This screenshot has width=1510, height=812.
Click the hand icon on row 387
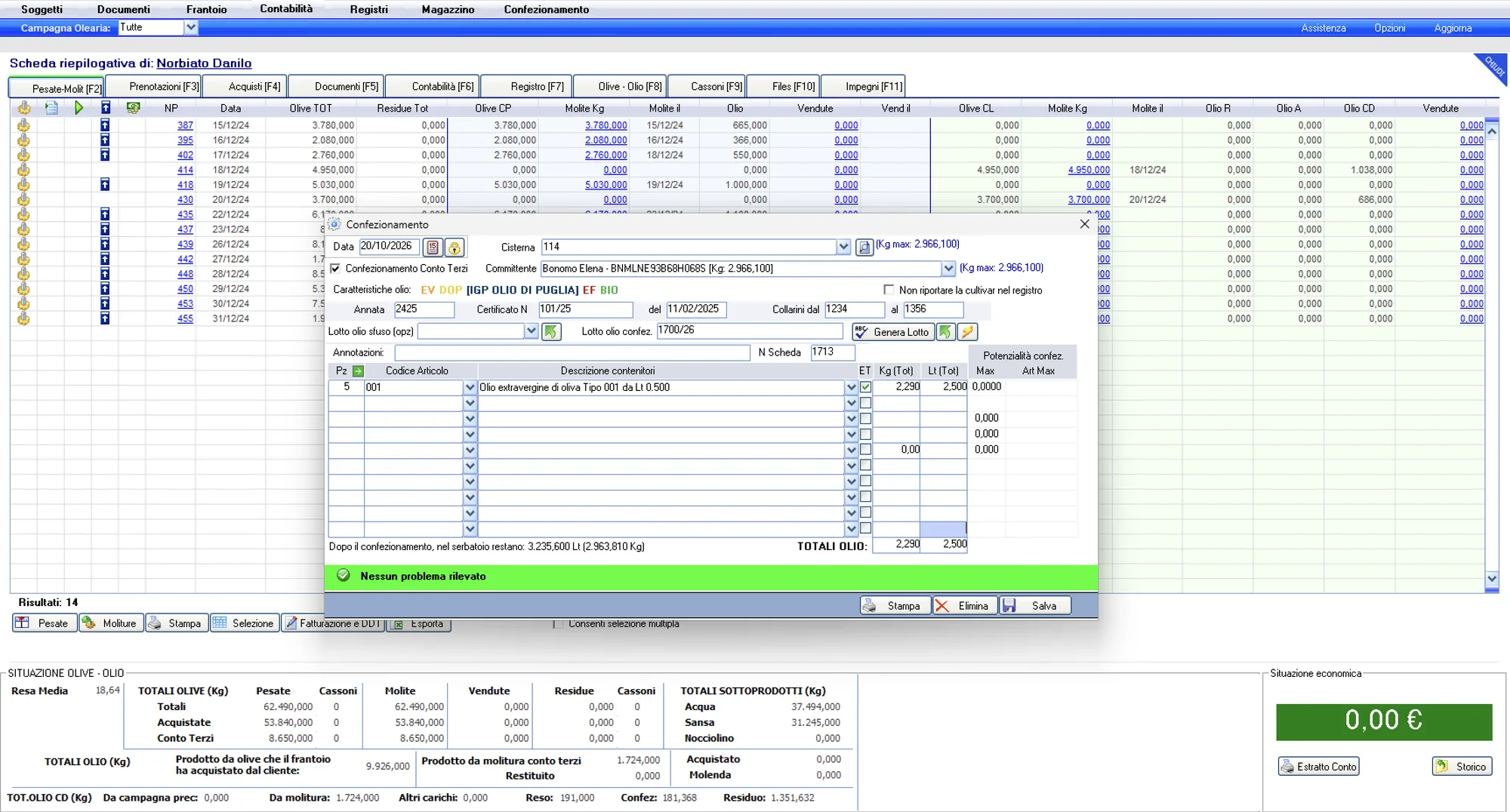(23, 125)
